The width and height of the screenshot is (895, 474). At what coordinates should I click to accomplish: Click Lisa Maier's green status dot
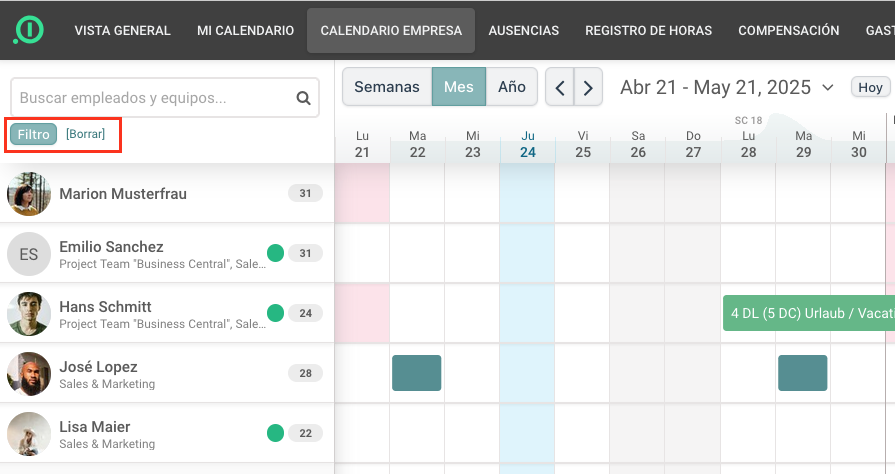tap(276, 433)
